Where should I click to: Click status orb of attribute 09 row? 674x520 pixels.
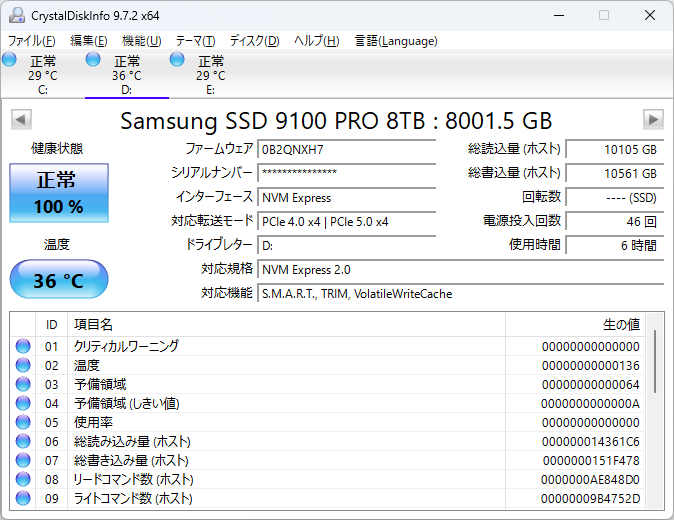(x=23, y=499)
